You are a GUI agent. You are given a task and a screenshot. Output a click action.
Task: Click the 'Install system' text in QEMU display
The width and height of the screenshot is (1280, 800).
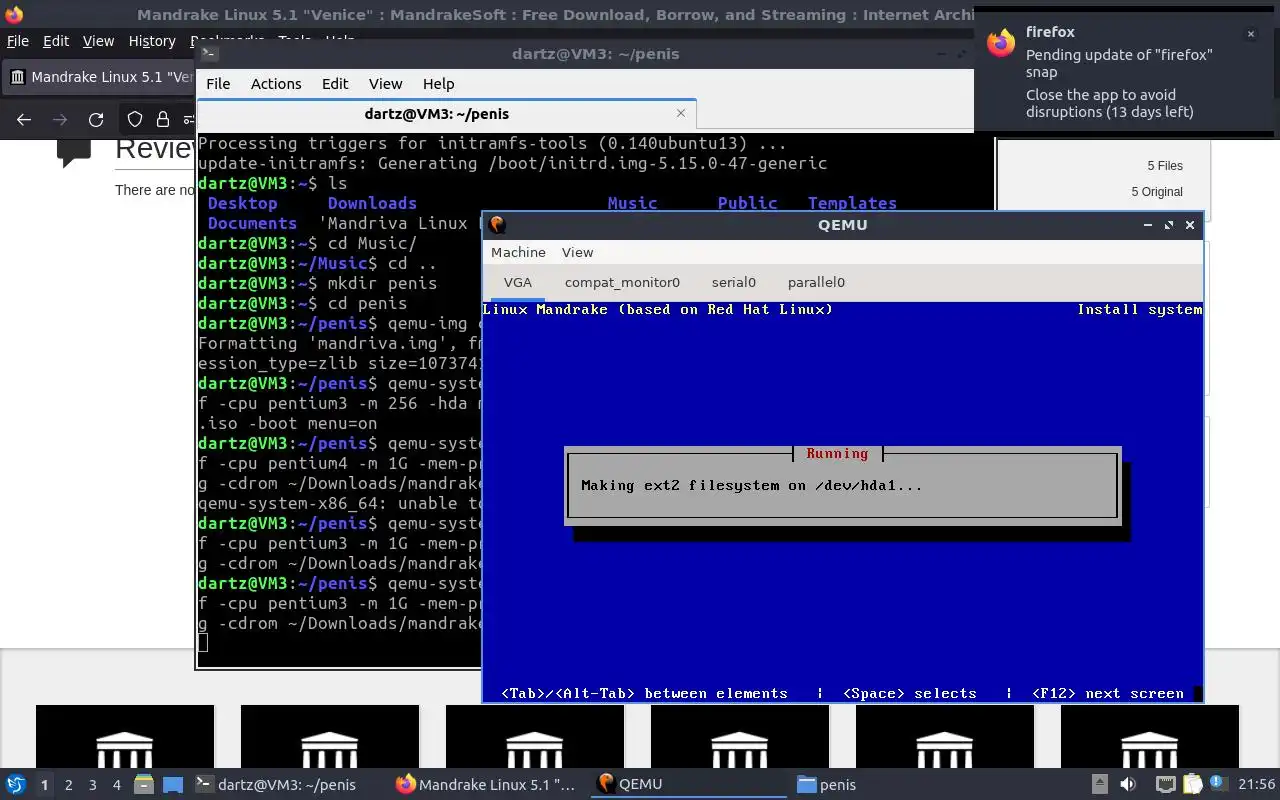point(1139,310)
